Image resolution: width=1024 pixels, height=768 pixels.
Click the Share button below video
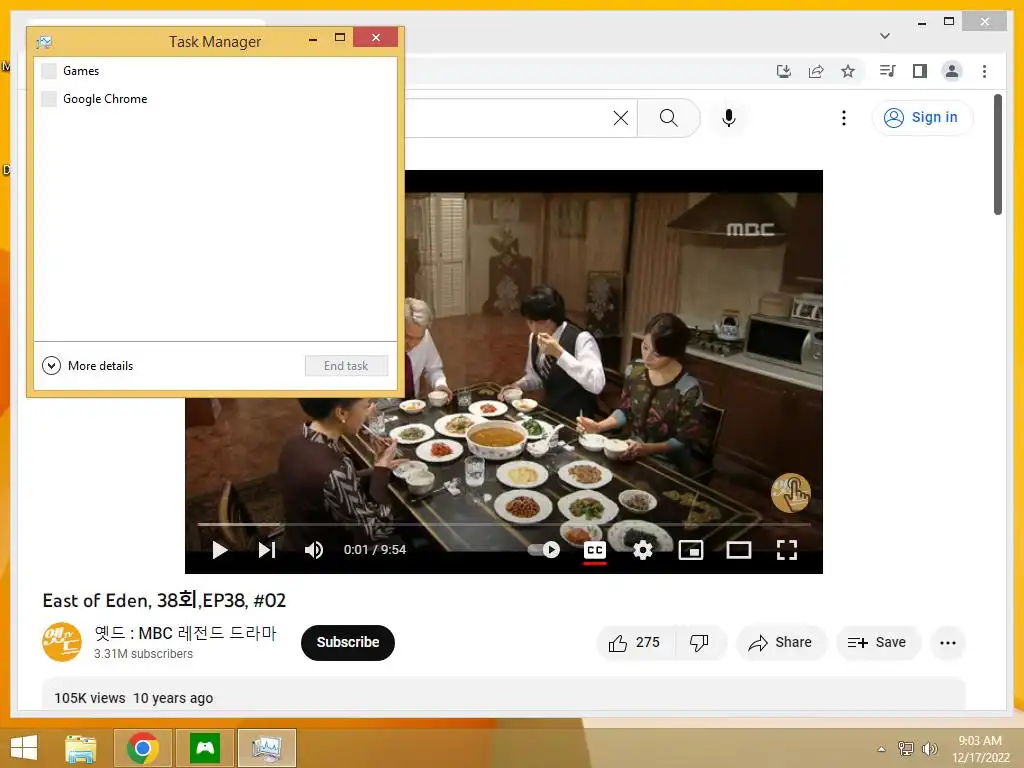[x=780, y=643]
